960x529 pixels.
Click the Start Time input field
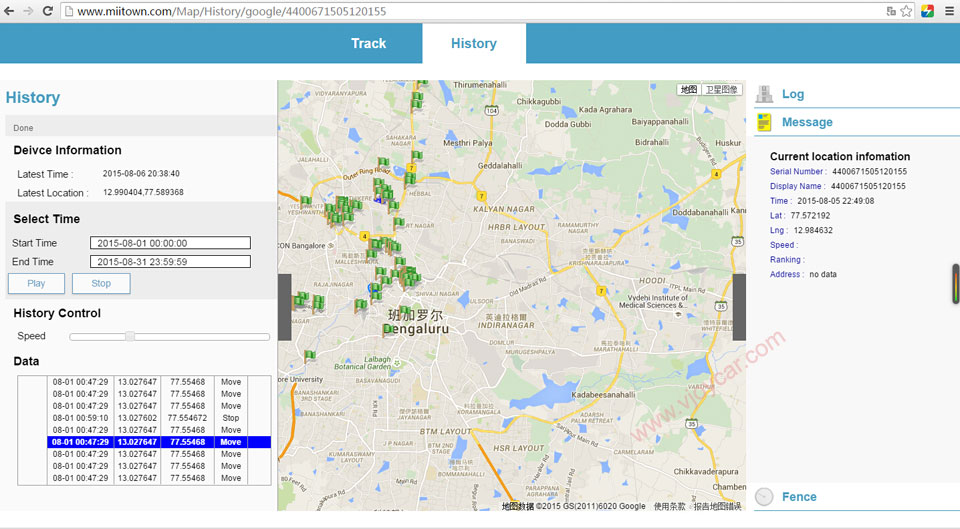coord(170,243)
